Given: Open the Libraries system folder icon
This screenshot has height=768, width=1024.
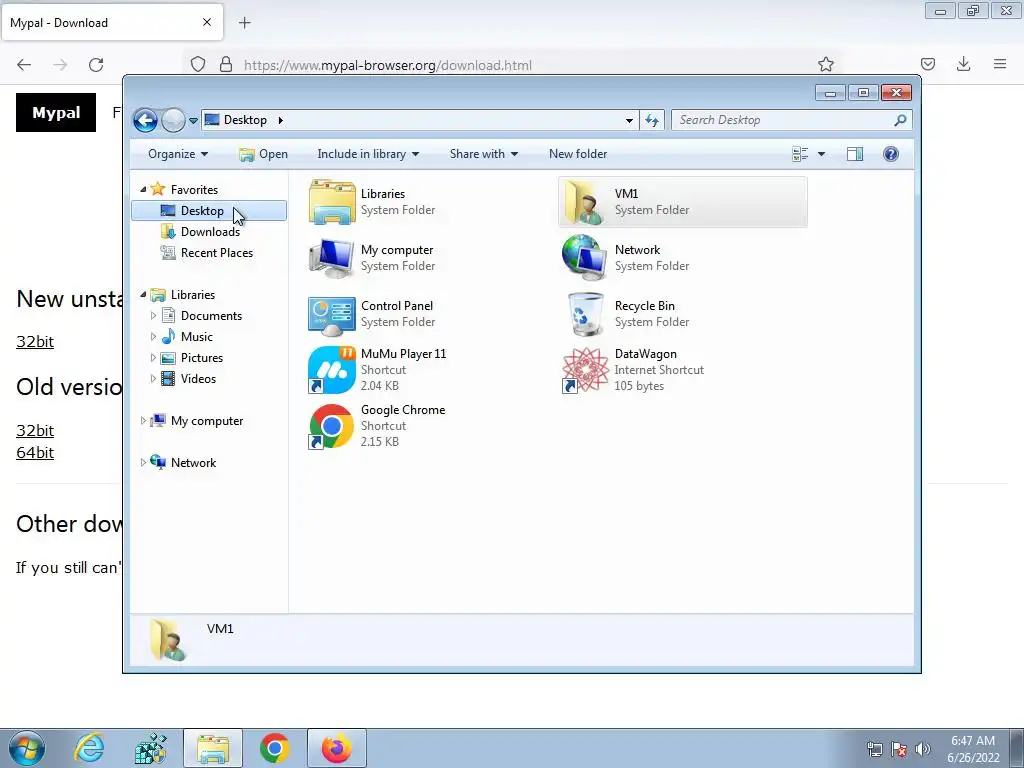Looking at the screenshot, I should point(332,202).
